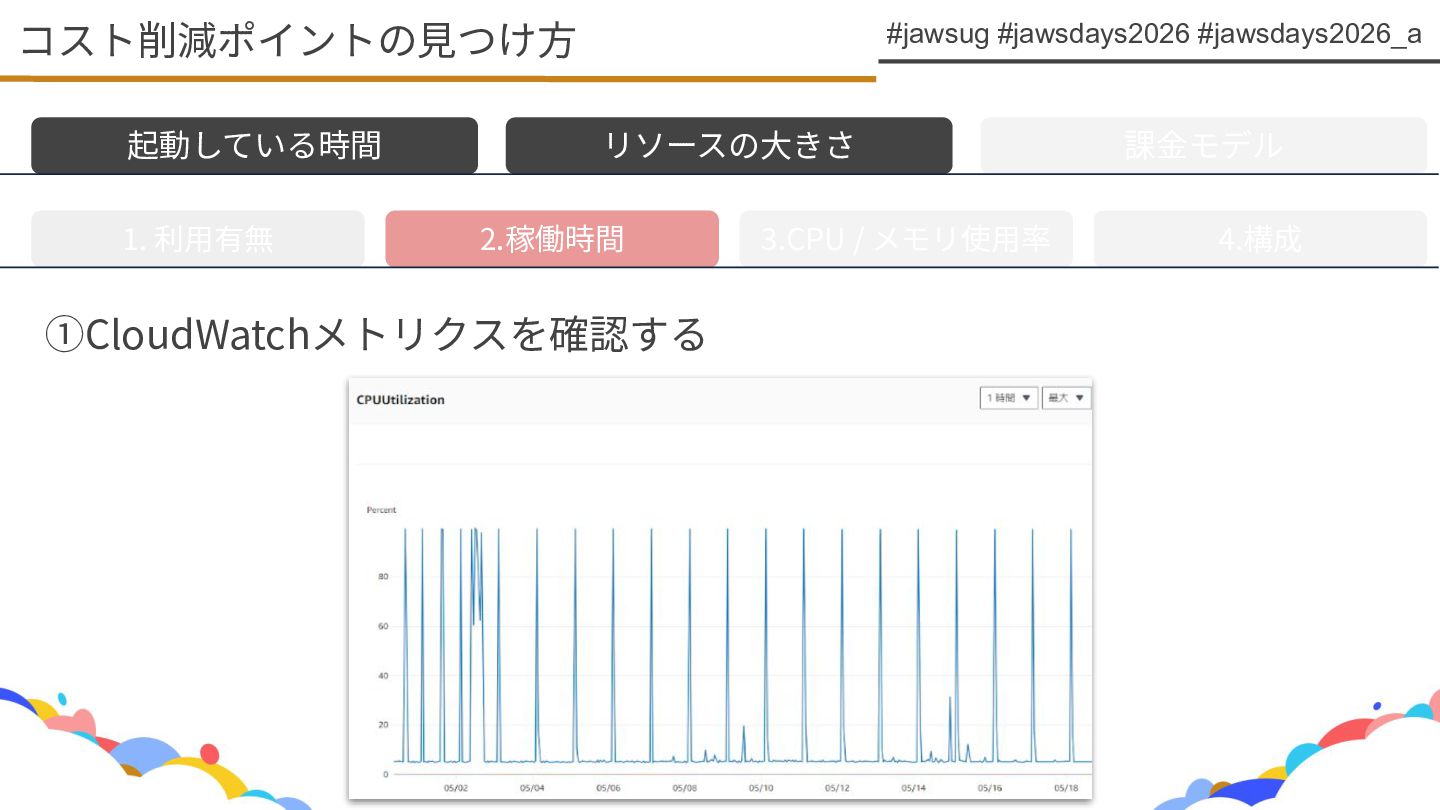
Task: Select the 起動している時間 tab
Action: 254,145
